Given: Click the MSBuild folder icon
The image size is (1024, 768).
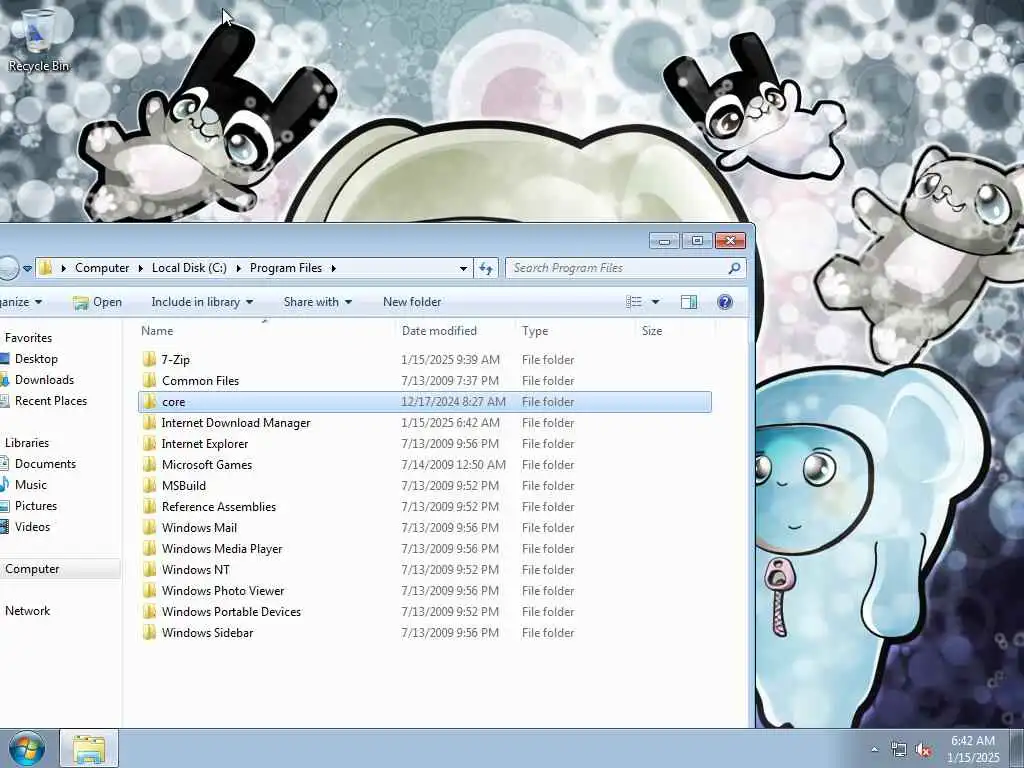Looking at the screenshot, I should point(150,485).
